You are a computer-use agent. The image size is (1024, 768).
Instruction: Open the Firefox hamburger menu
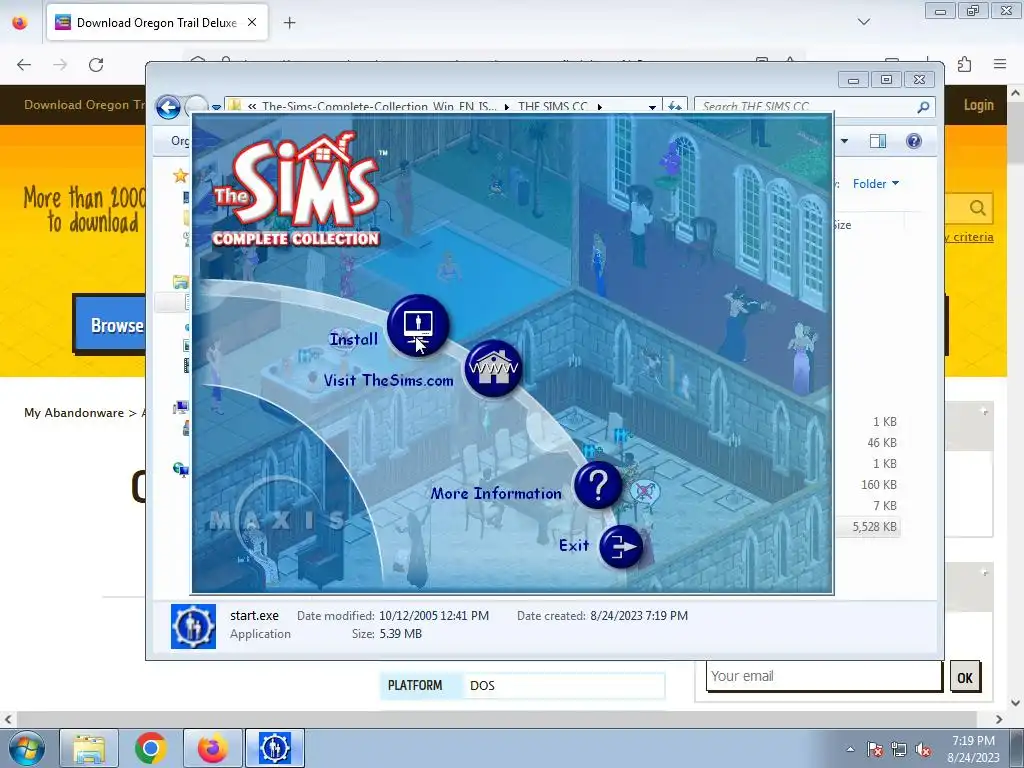coord(1000,64)
